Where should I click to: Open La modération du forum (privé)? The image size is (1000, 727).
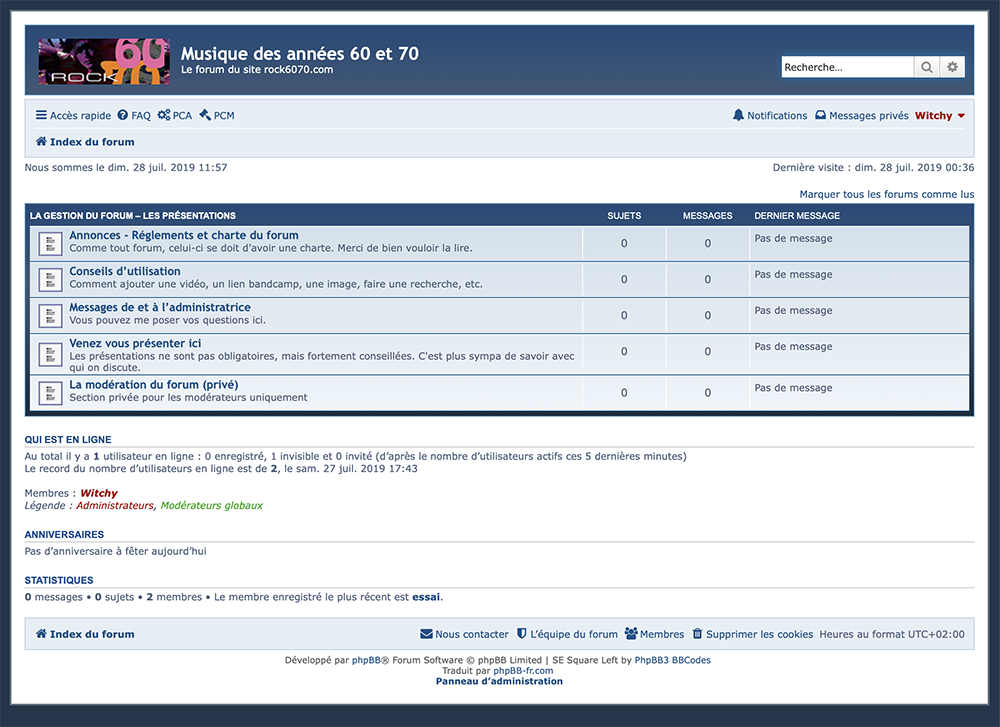click(154, 385)
